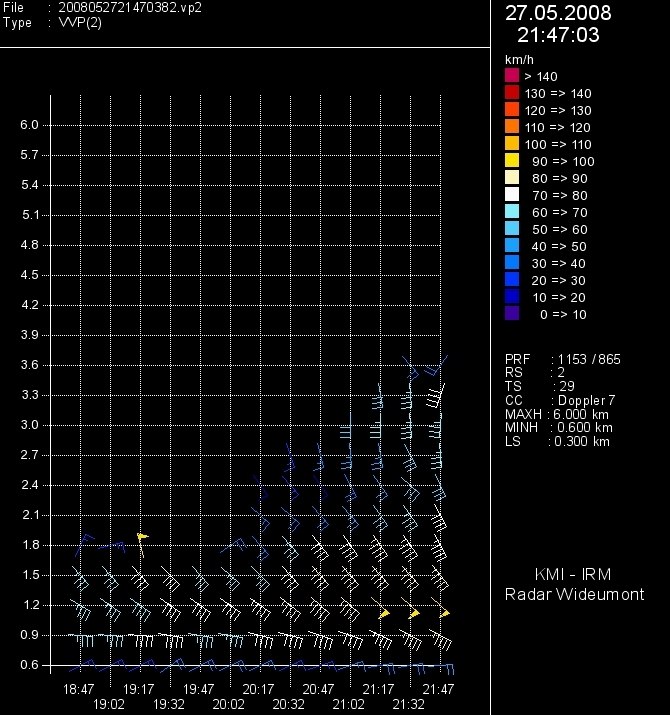Click the KMI - IRM label
670x715 pixels.
(573, 575)
